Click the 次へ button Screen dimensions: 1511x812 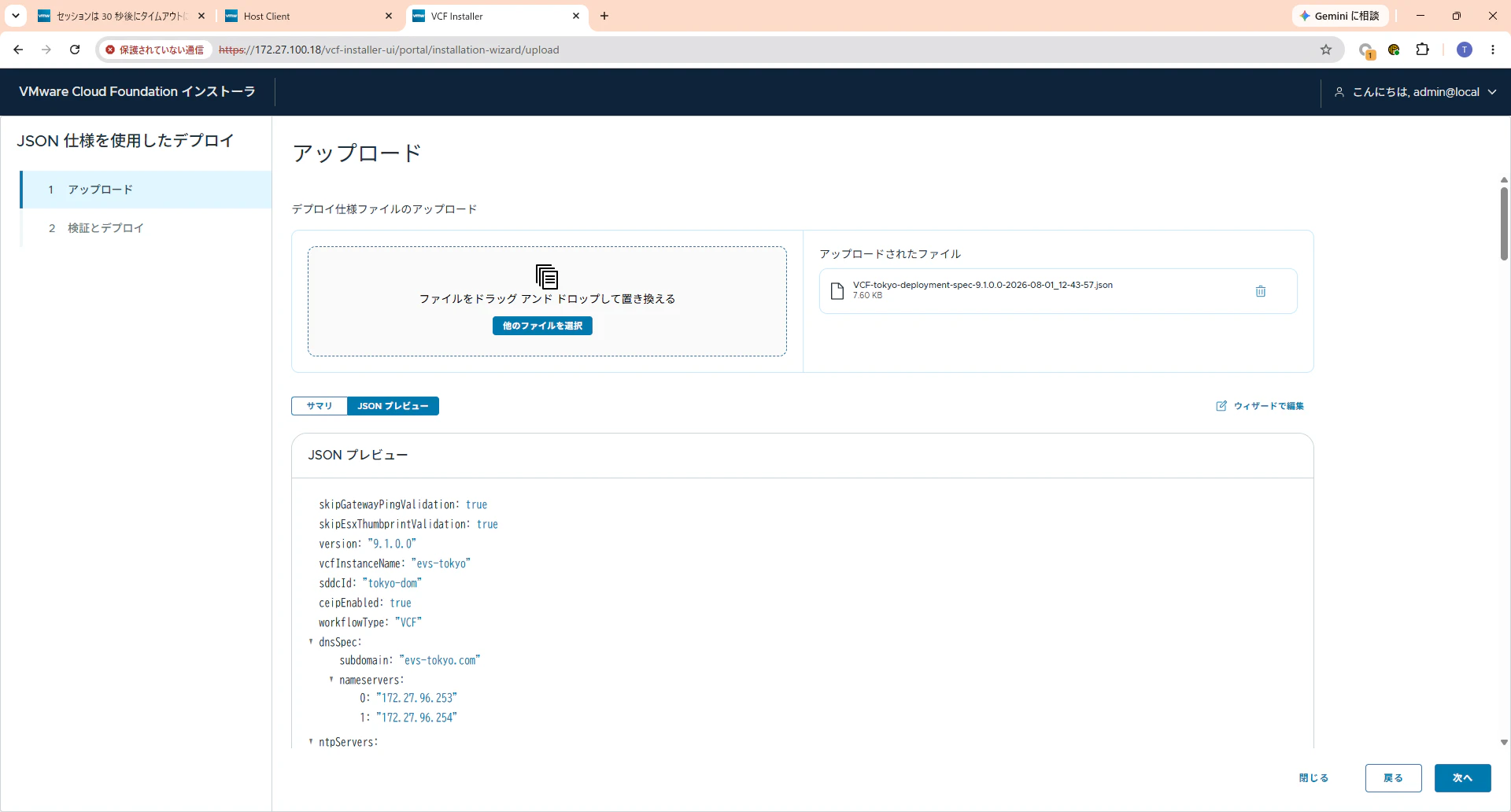pos(1462,778)
